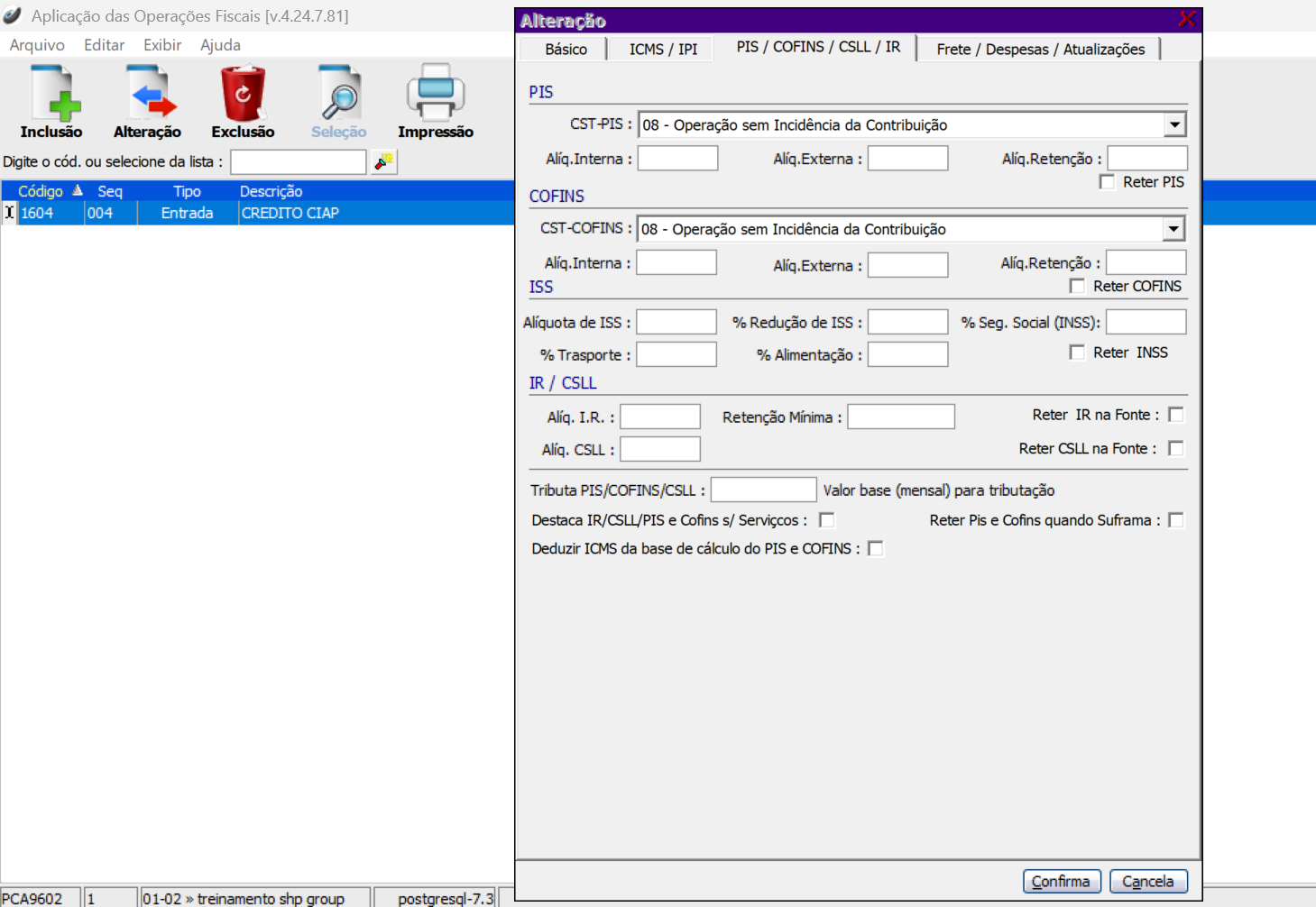Open the CST-PIS dropdown list
Screen dimensions: 1316x907
(x=1174, y=125)
